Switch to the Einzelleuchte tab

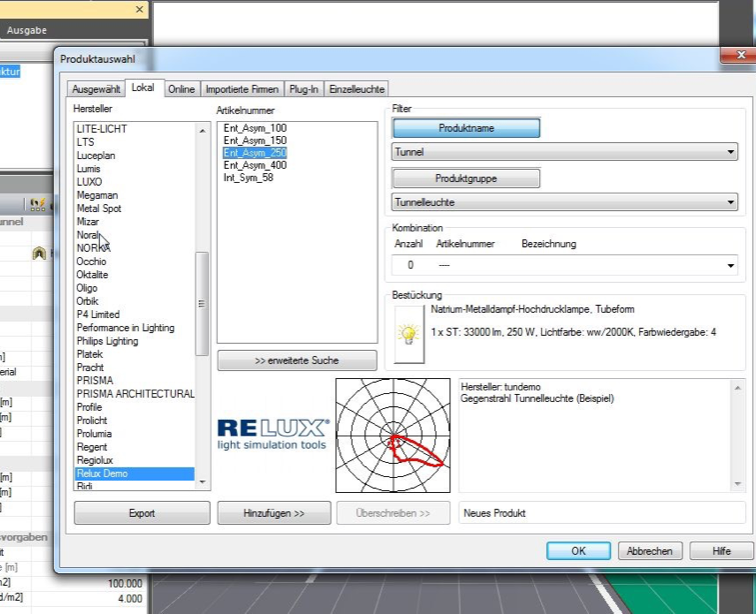(357, 89)
